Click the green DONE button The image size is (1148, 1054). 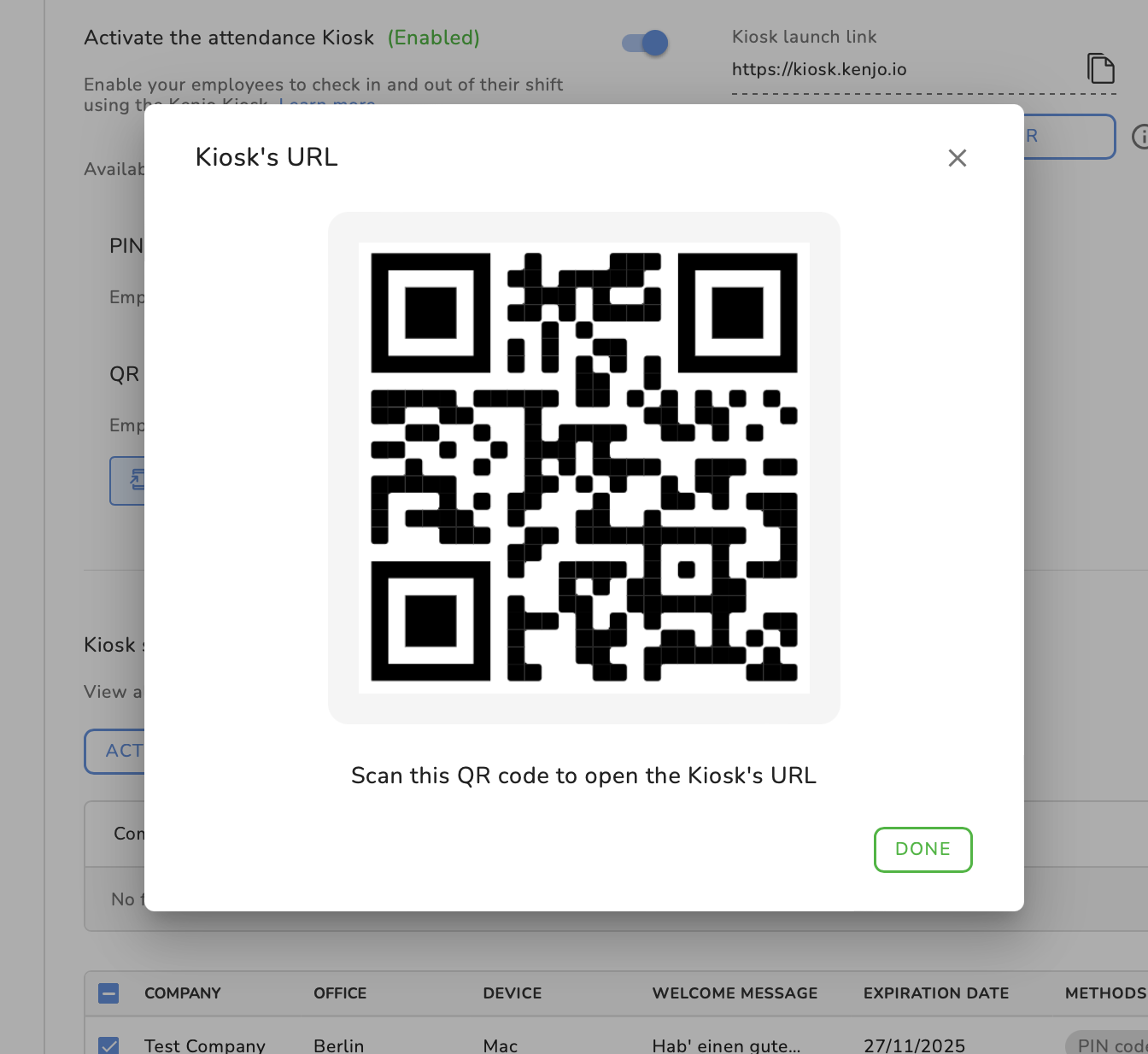[922, 849]
